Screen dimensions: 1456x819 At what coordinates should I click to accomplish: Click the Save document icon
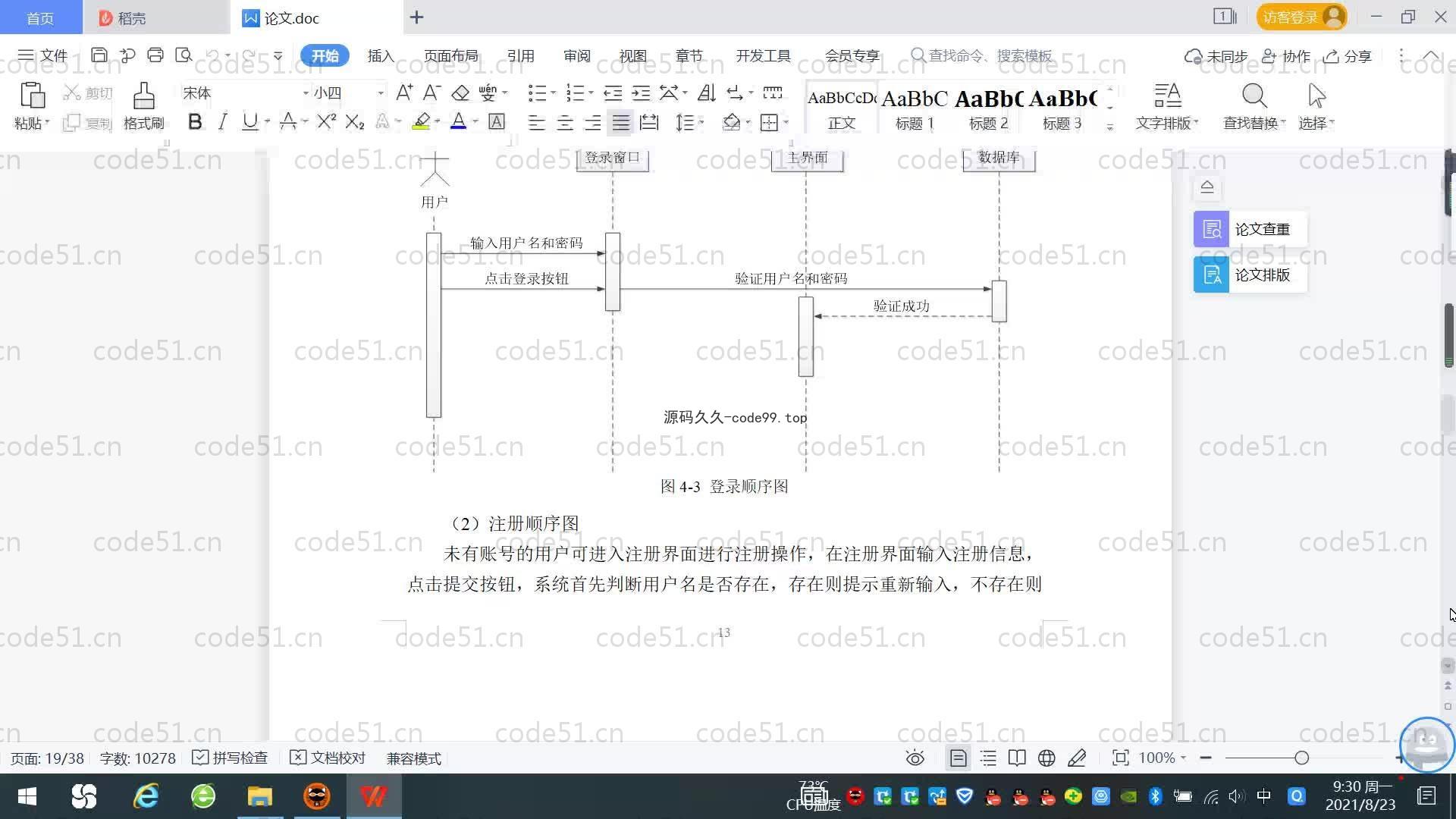click(x=99, y=55)
